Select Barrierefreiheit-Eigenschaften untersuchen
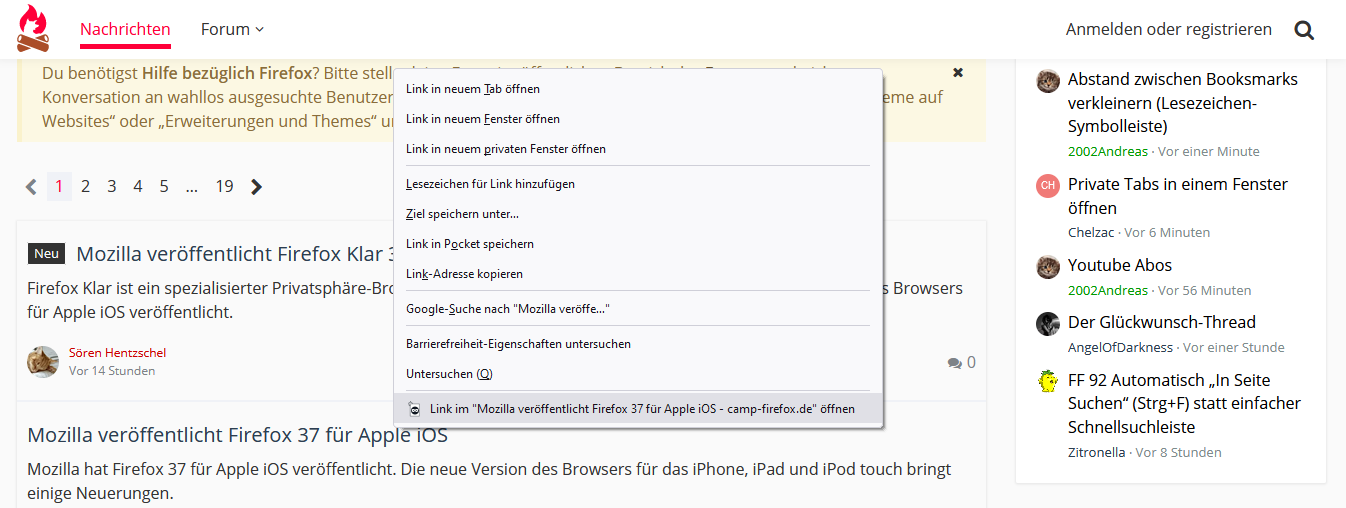Screen dimensions: 1346x508 638,344
